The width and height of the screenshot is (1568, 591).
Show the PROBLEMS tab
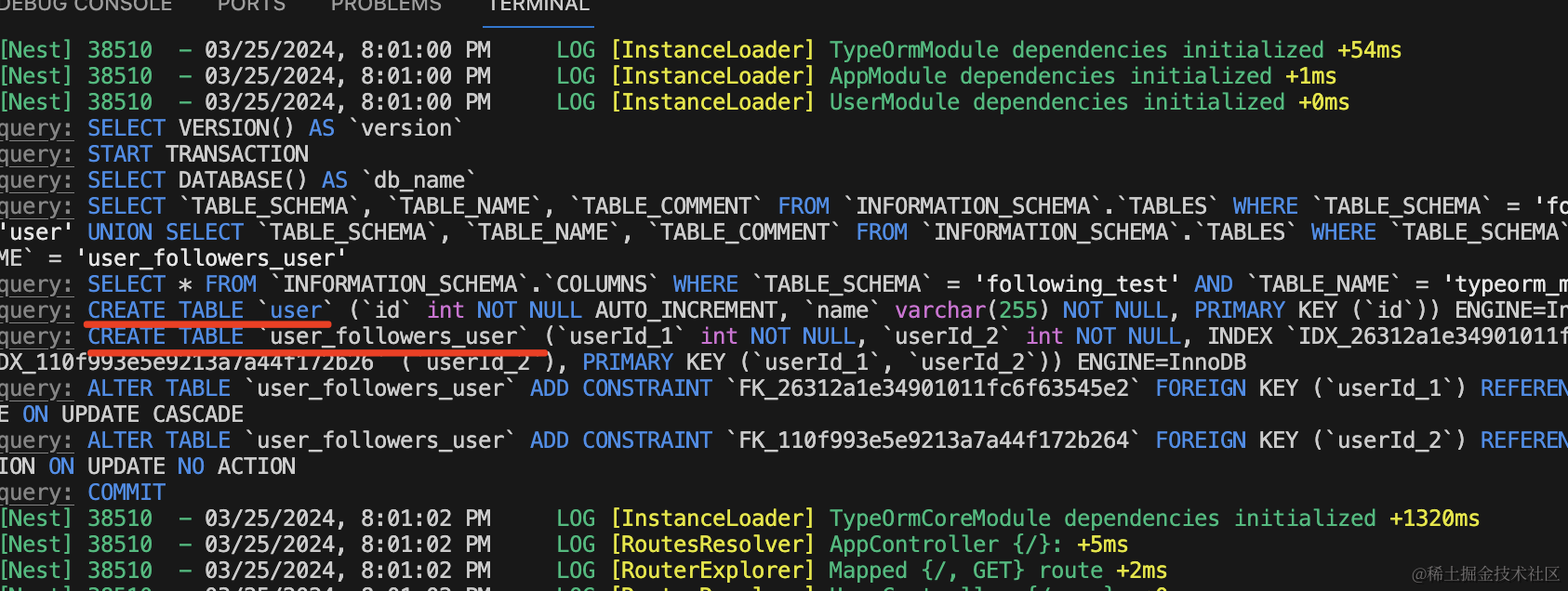(x=386, y=6)
